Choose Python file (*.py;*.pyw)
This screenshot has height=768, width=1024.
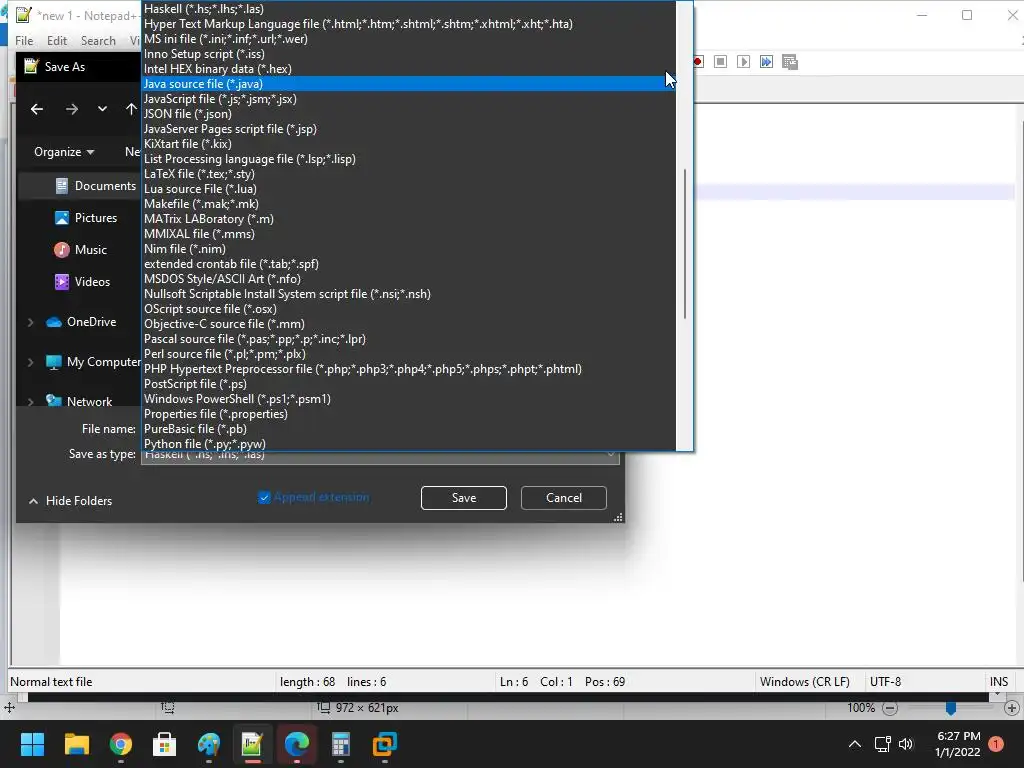pyautogui.click(x=409, y=443)
